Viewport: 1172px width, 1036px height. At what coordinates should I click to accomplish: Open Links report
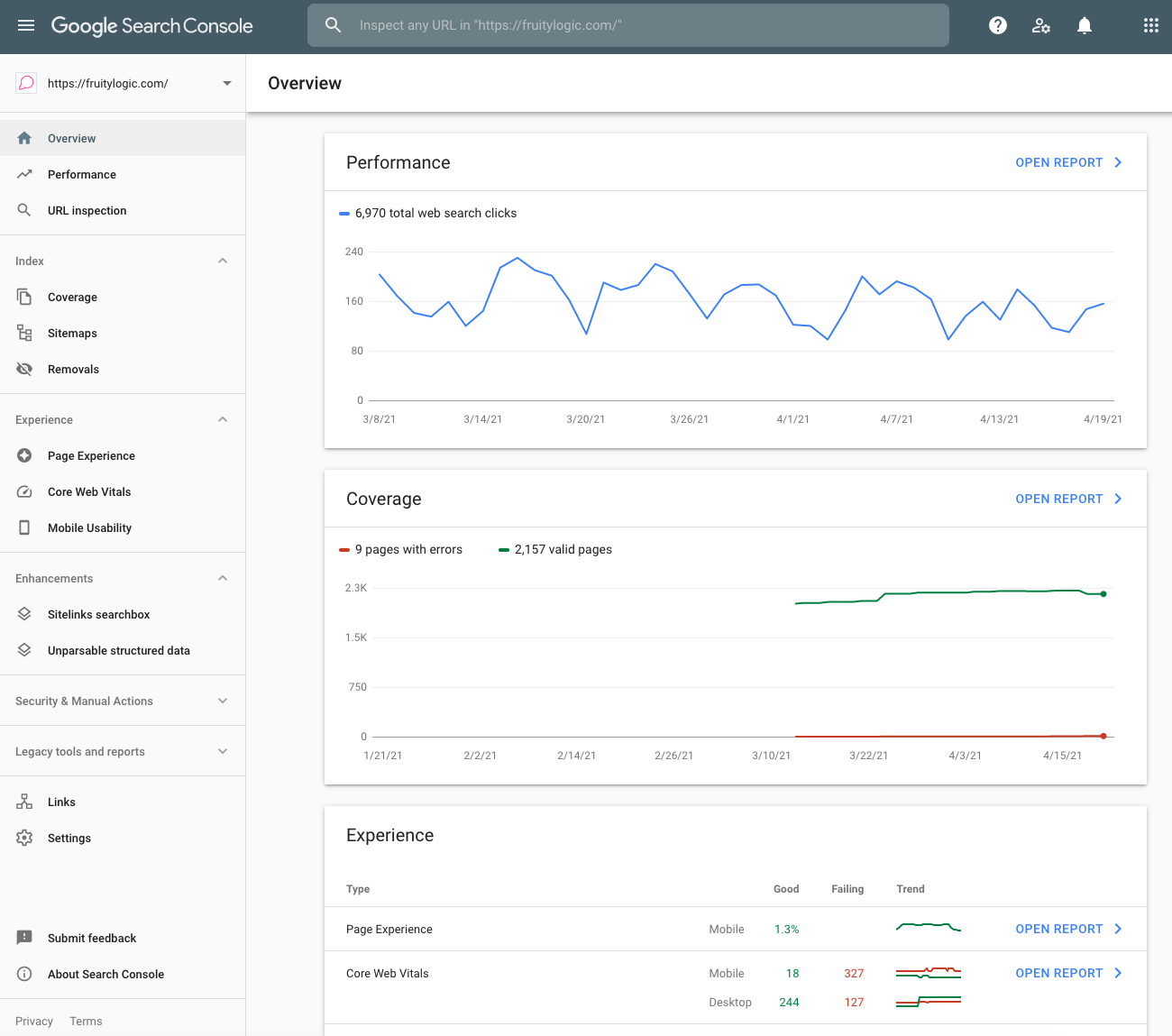(123, 802)
